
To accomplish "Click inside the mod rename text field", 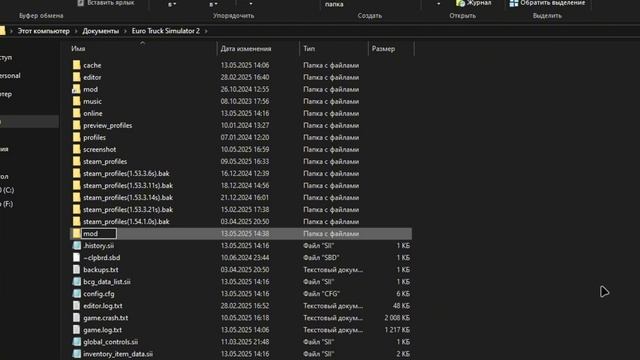I will tap(99, 233).
